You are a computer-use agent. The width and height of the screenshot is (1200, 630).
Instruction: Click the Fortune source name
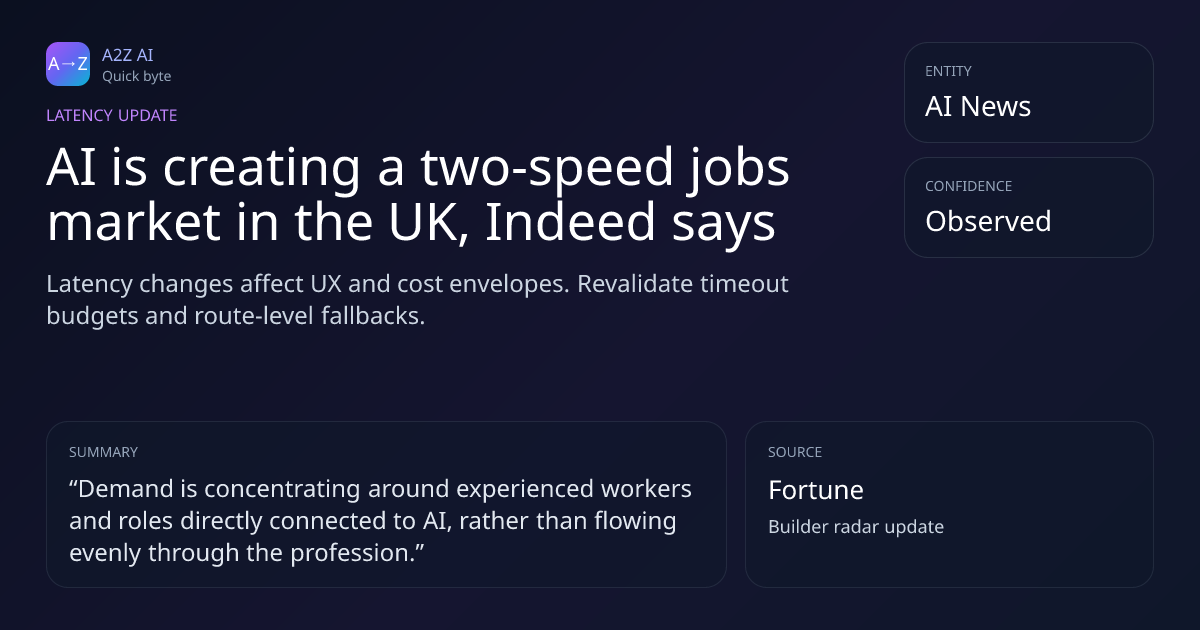(815, 490)
